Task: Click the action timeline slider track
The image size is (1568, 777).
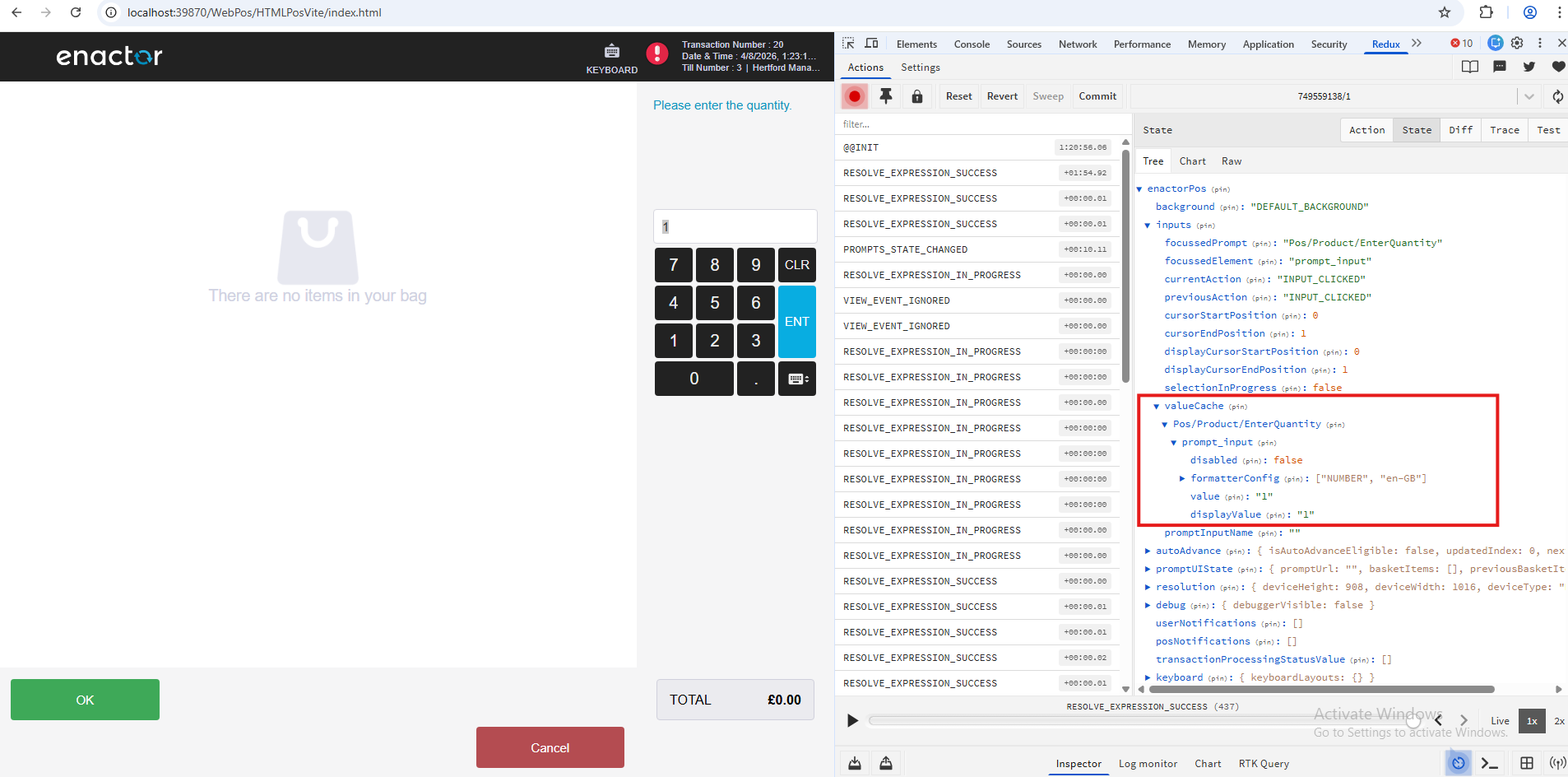Action: [x=1135, y=721]
